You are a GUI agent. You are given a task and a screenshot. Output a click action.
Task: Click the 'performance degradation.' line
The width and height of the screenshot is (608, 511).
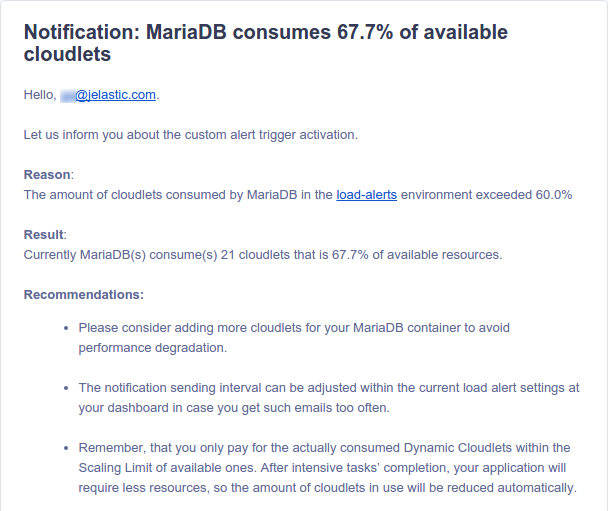tap(153, 348)
